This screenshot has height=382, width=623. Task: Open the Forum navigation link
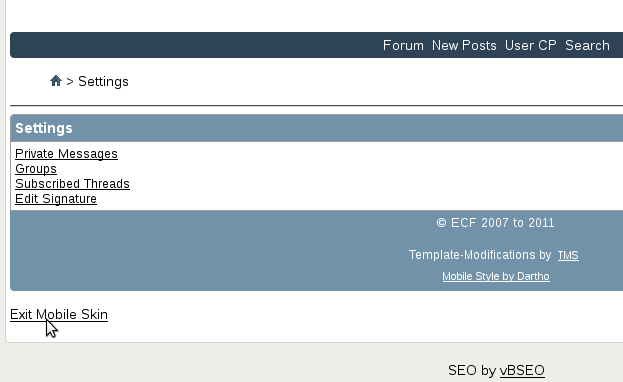(403, 45)
